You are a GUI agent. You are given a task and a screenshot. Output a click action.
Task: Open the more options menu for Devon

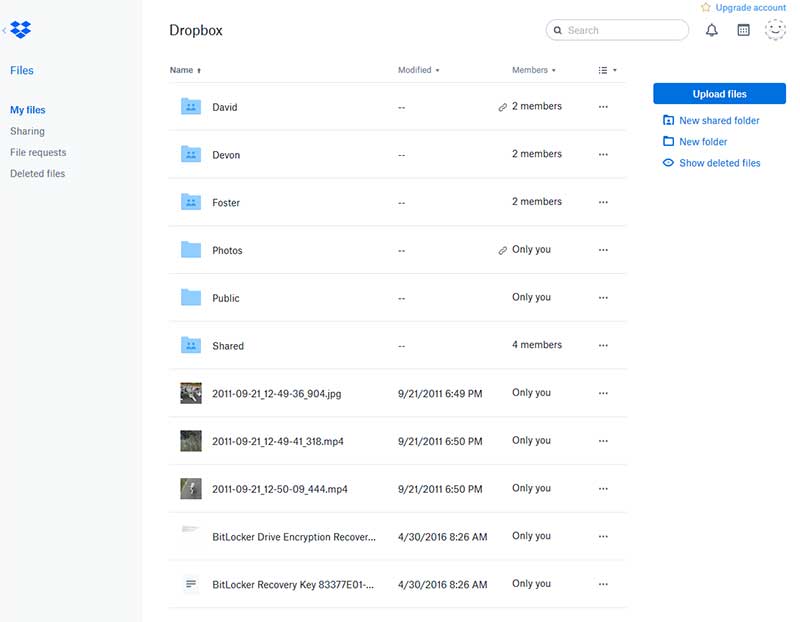603,155
